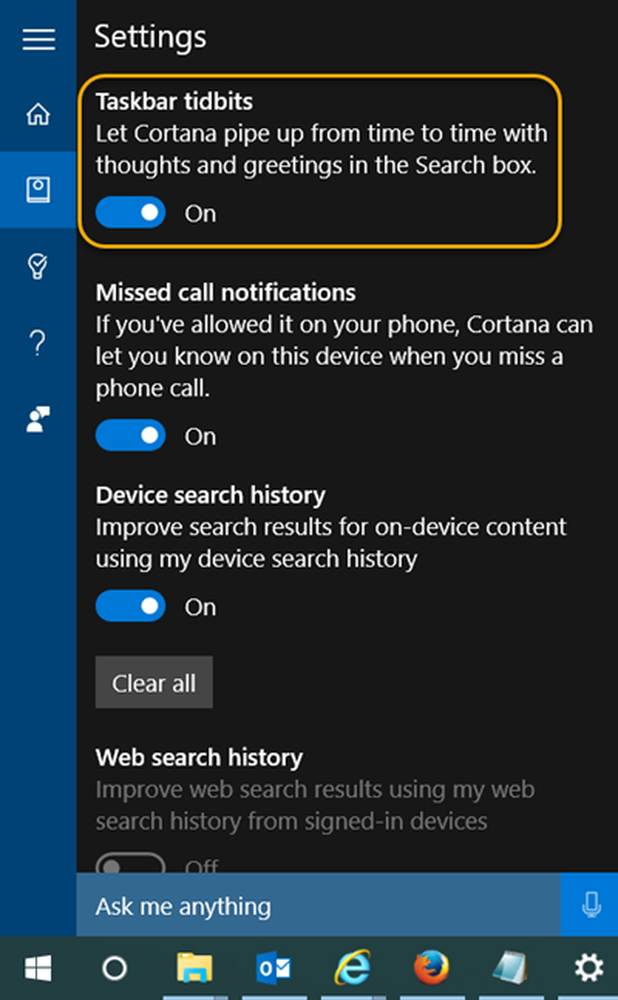Open Settings gear on taskbar
Screen dimensions: 618x1000
pyautogui.click(x=589, y=968)
